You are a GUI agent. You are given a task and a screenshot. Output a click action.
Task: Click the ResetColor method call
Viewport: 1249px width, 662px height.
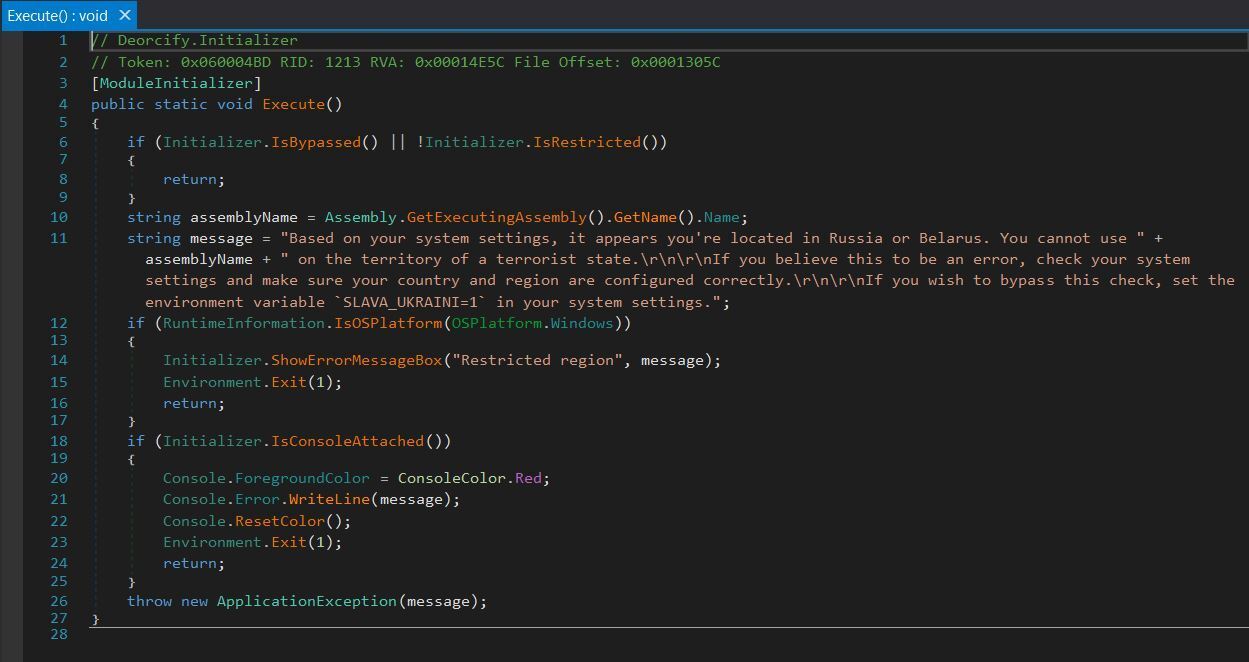coord(280,521)
